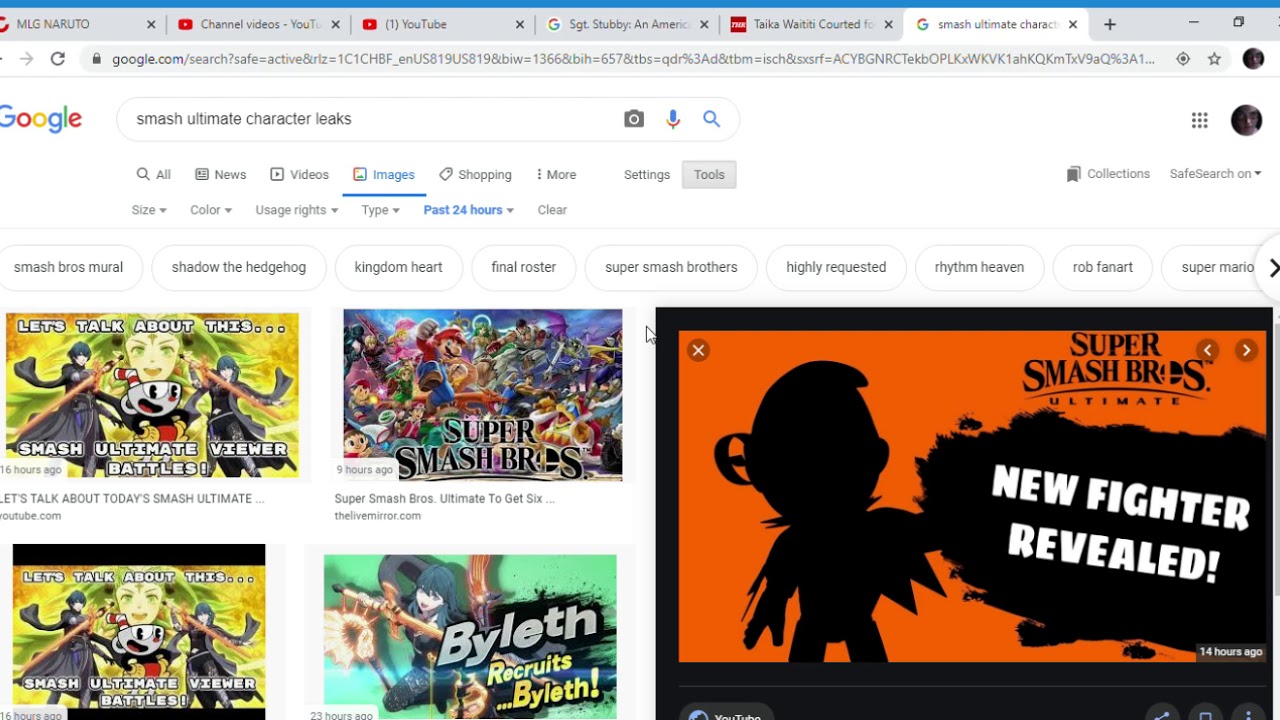1280x720 pixels.
Task: Expand the More search categories menu
Action: pyautogui.click(x=556, y=174)
